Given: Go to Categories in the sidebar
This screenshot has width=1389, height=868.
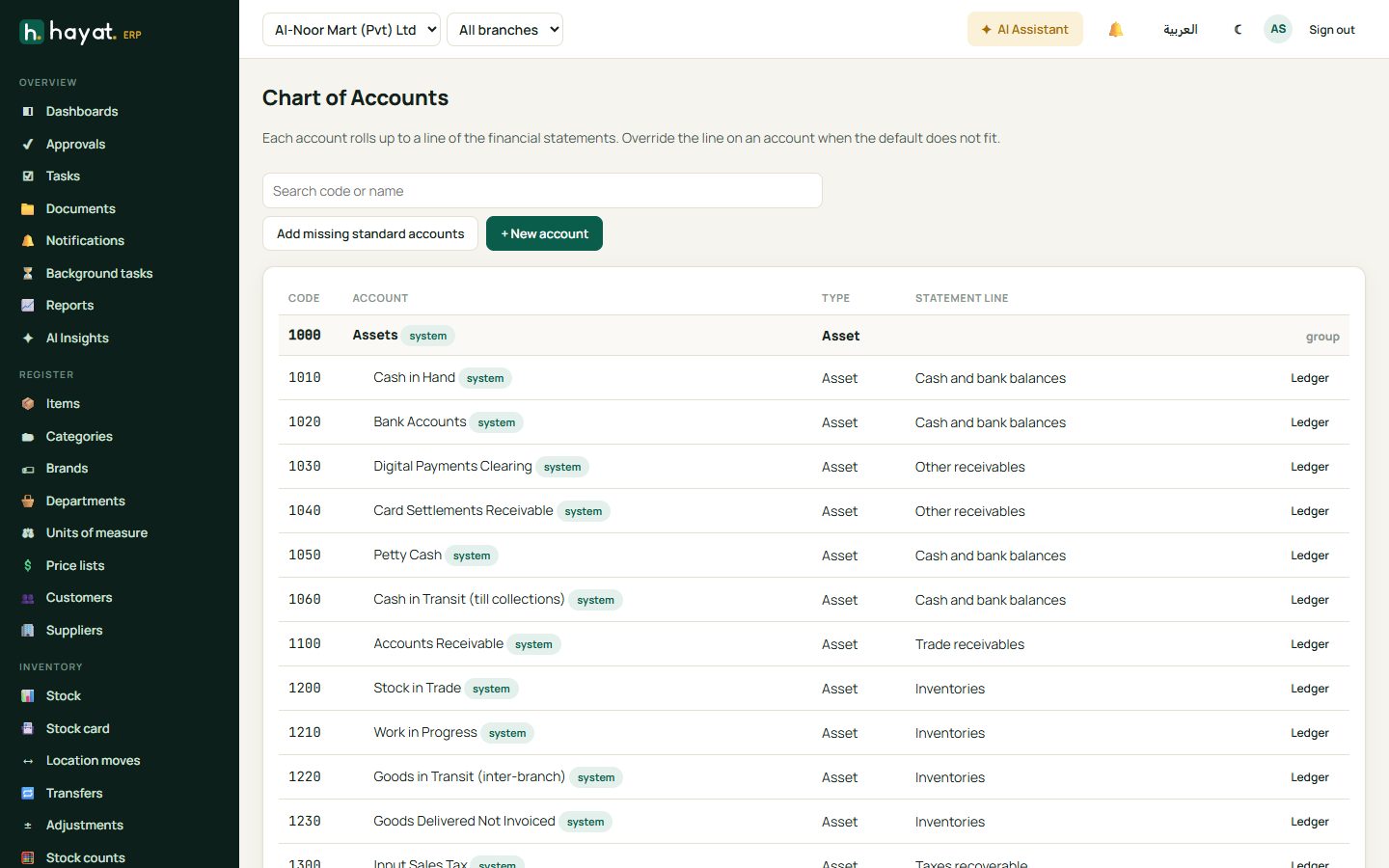Looking at the screenshot, I should 79,437.
